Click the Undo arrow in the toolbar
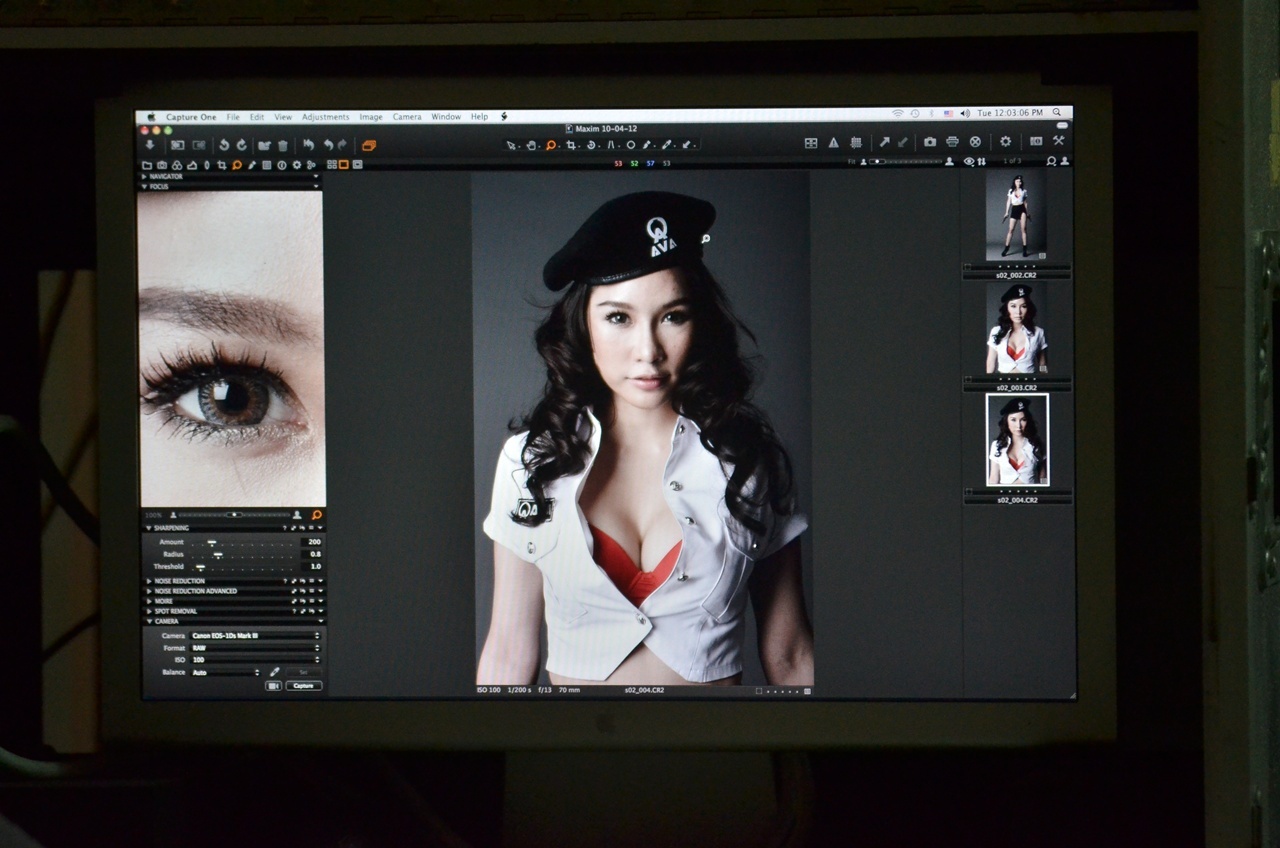This screenshot has height=848, width=1280. 328,145
